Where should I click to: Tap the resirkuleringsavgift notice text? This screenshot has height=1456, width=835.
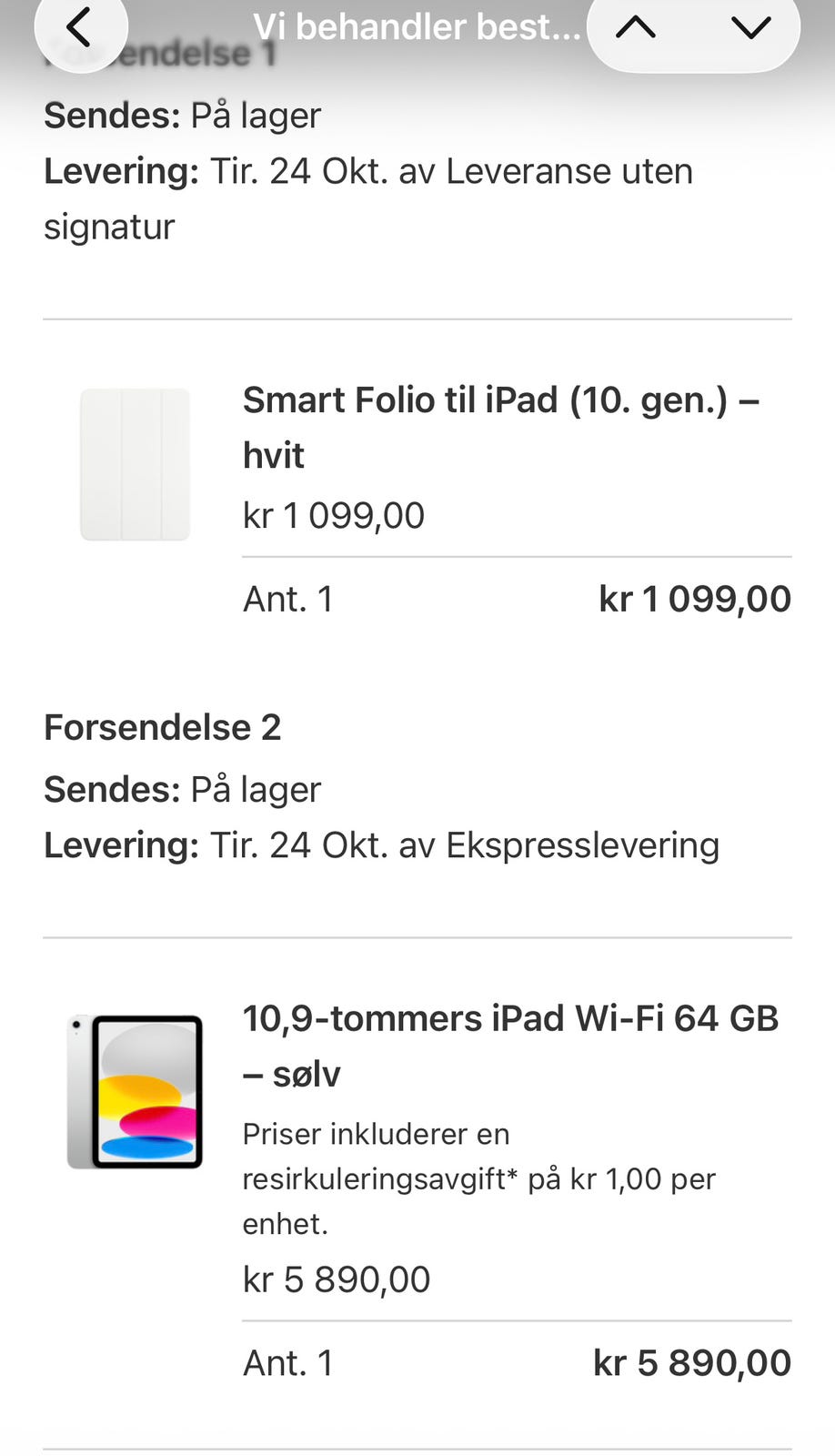(478, 1178)
